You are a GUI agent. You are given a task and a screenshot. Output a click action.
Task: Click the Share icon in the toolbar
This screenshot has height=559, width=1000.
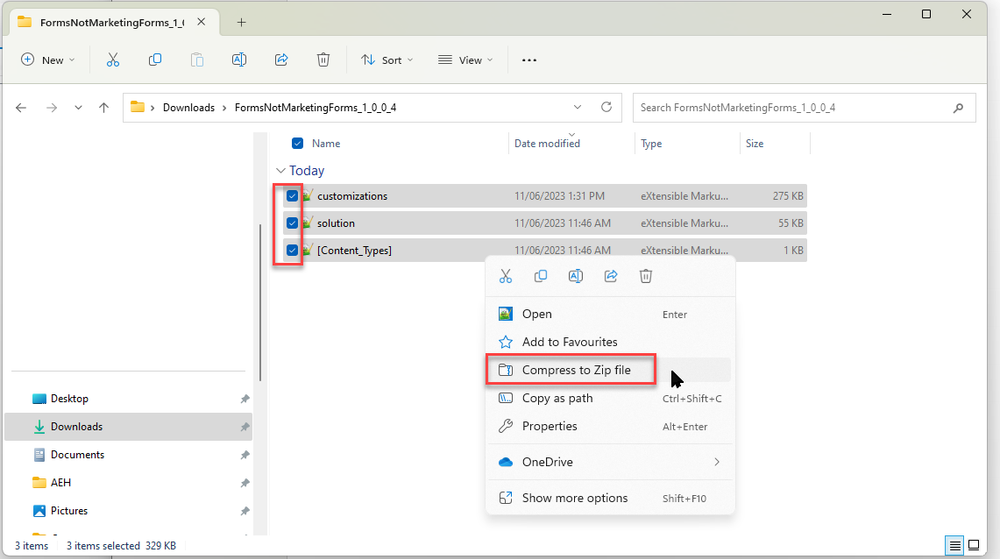coord(281,60)
